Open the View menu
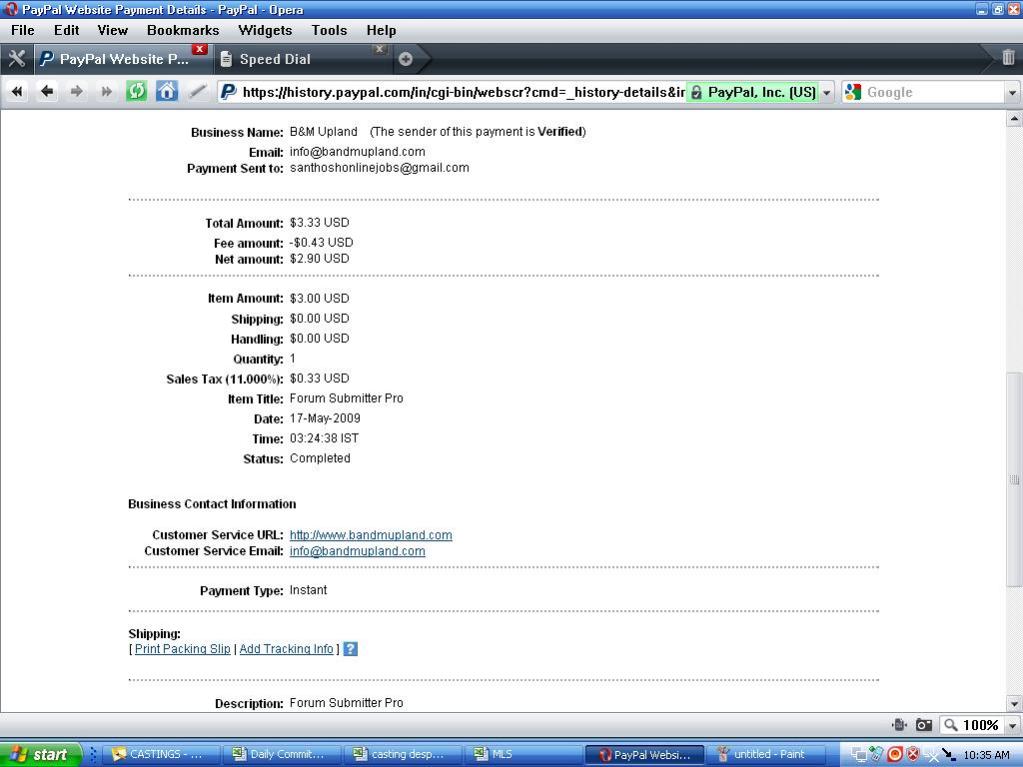The width and height of the screenshot is (1023, 767). pos(112,31)
